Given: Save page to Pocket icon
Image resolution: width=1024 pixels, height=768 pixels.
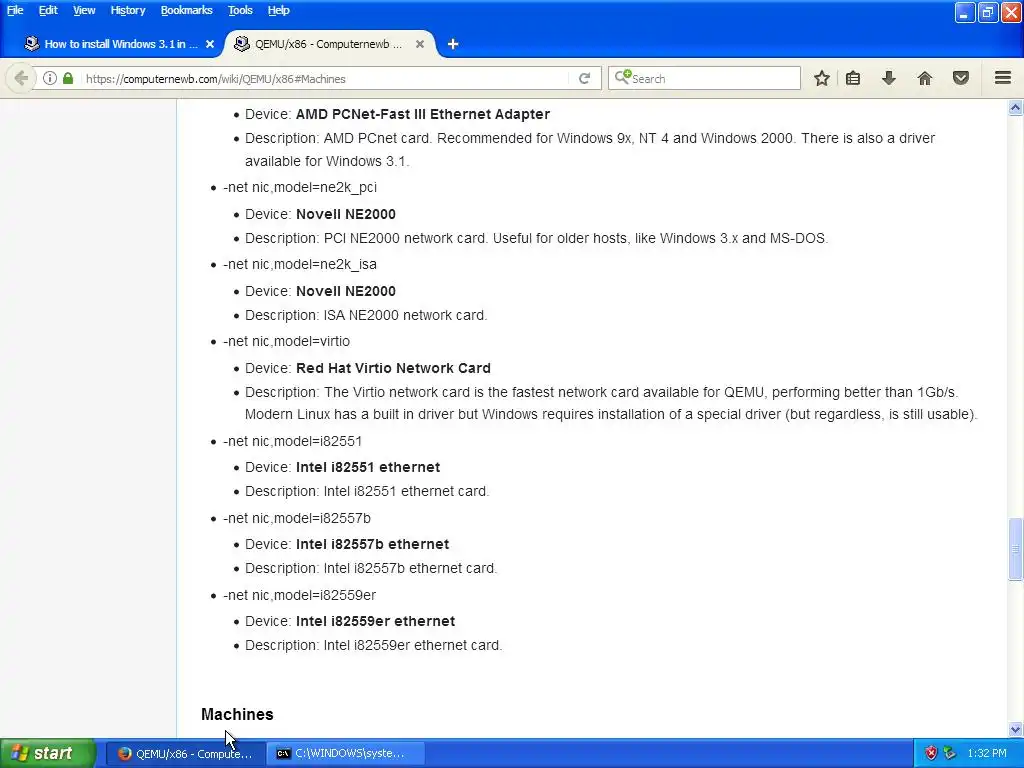Looking at the screenshot, I should [961, 78].
